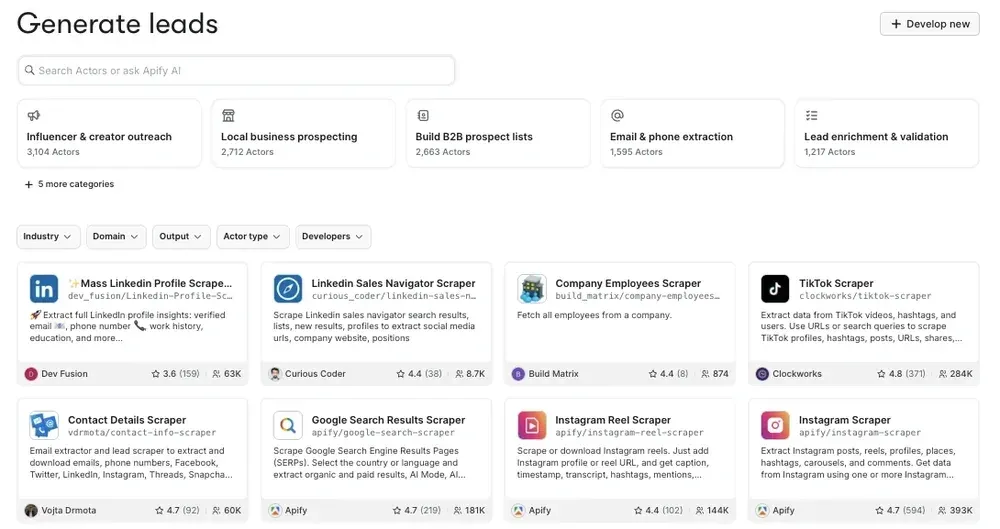Click the TikTok logo icon
This screenshot has width=1000, height=529.
pyautogui.click(x=775, y=289)
